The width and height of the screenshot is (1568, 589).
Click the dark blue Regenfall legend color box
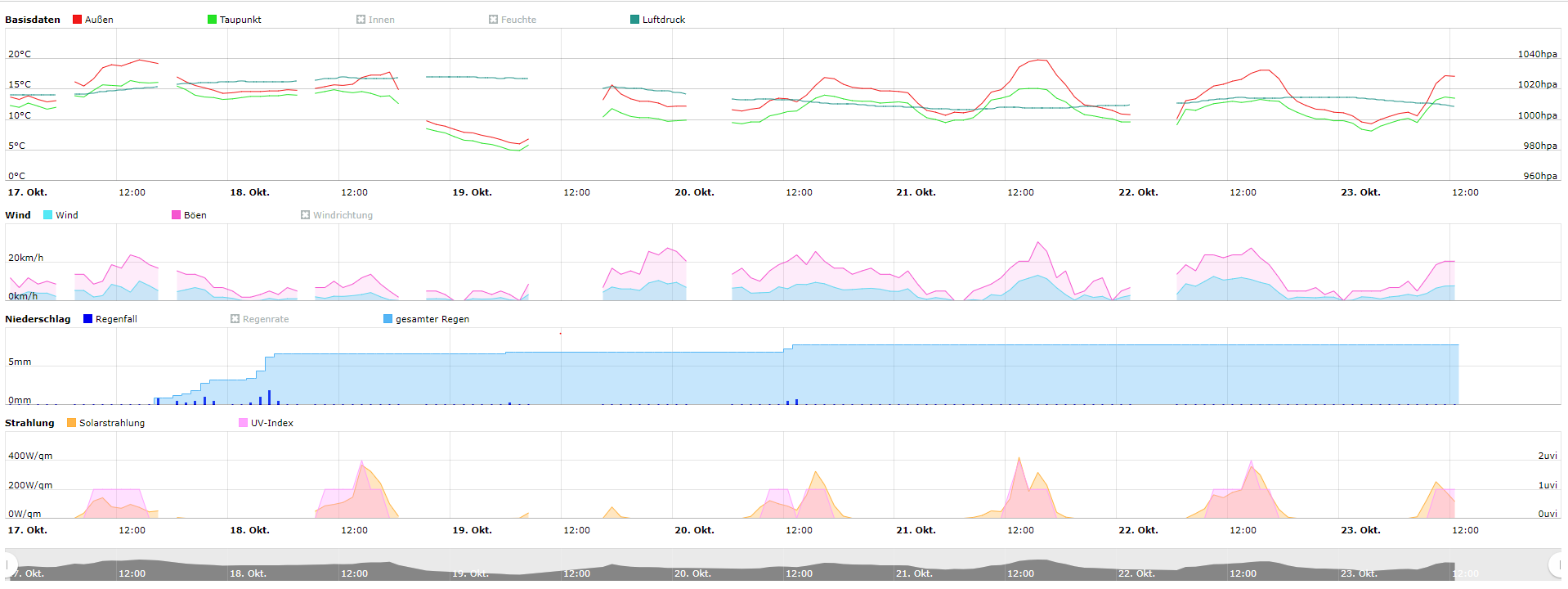[x=87, y=319]
